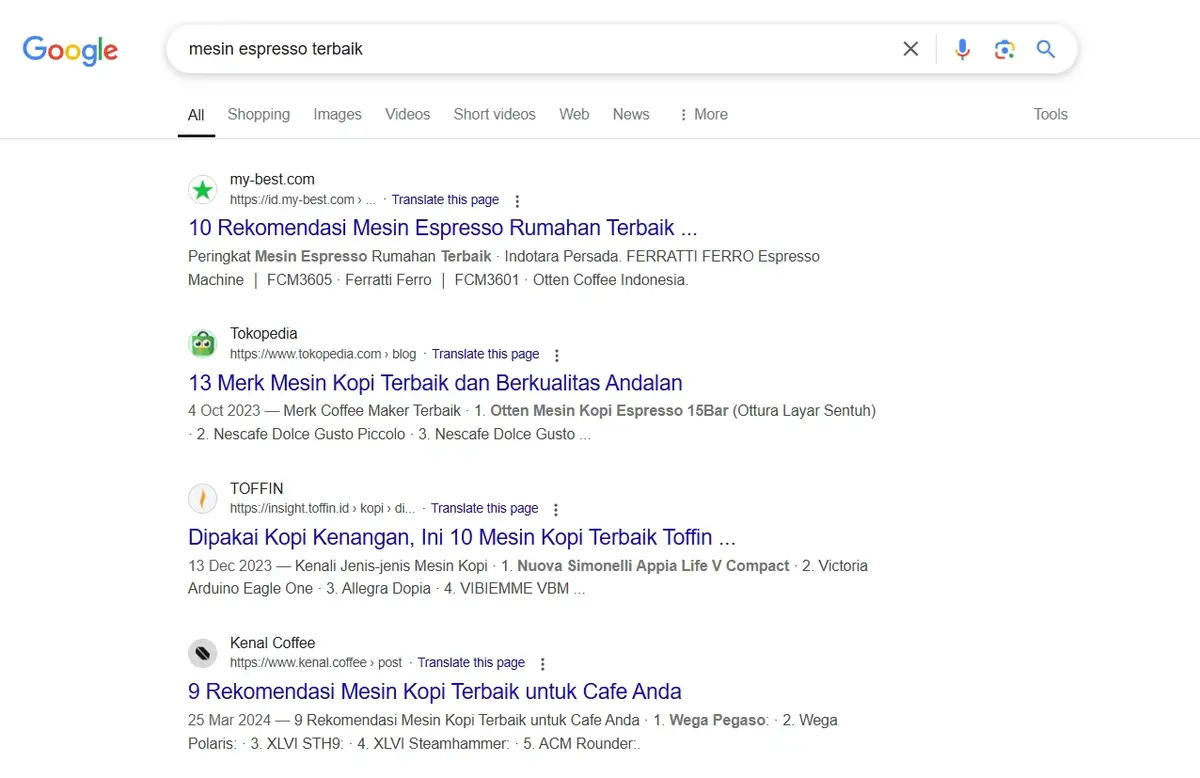This screenshot has width=1200, height=778.
Task: Translate the TOFFIN page
Action: click(484, 509)
